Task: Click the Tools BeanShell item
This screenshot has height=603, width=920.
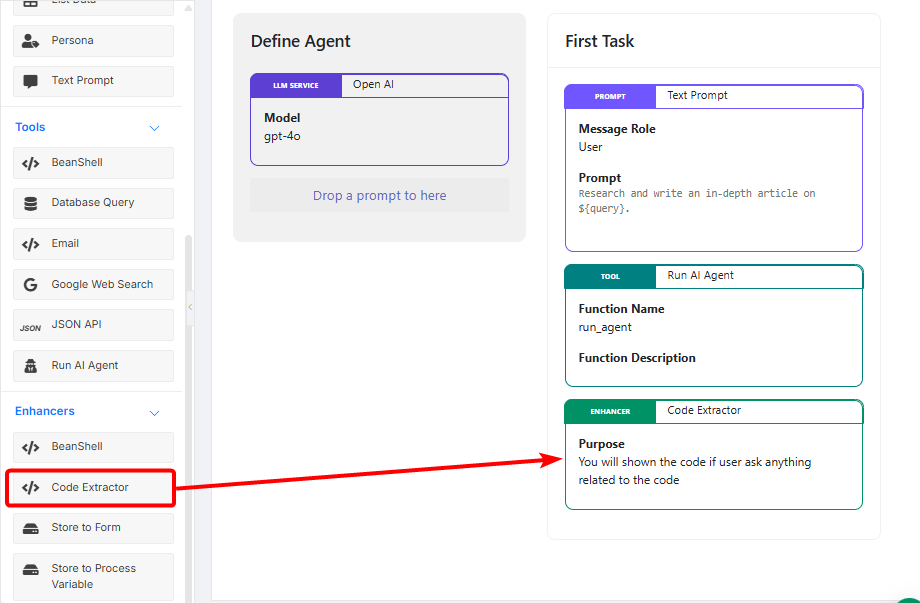Action: pyautogui.click(x=93, y=163)
